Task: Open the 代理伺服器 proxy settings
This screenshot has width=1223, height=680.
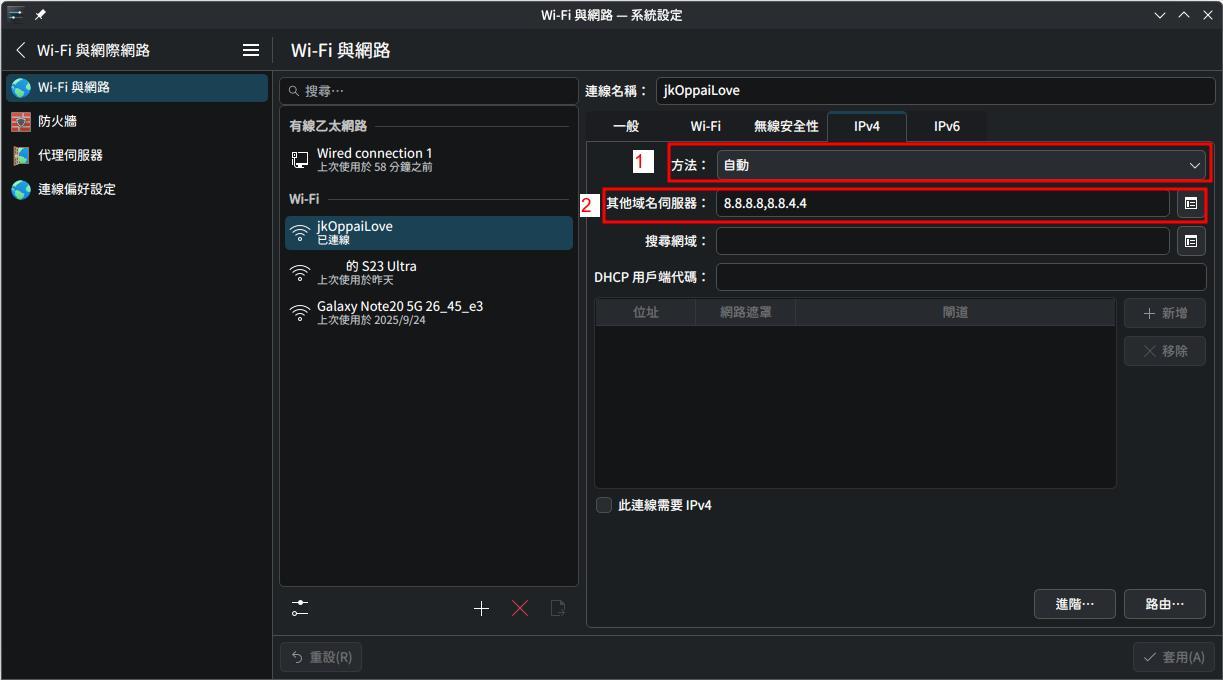Action: tap(70, 155)
